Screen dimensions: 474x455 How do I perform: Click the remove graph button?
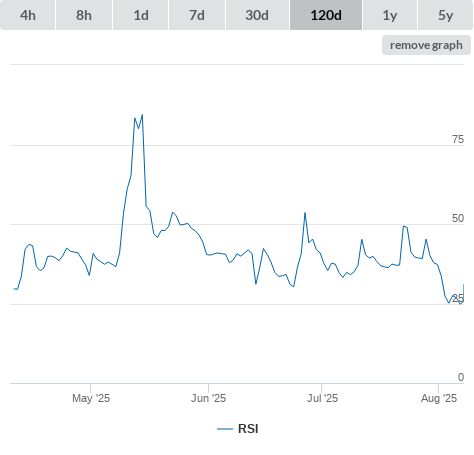pos(426,45)
